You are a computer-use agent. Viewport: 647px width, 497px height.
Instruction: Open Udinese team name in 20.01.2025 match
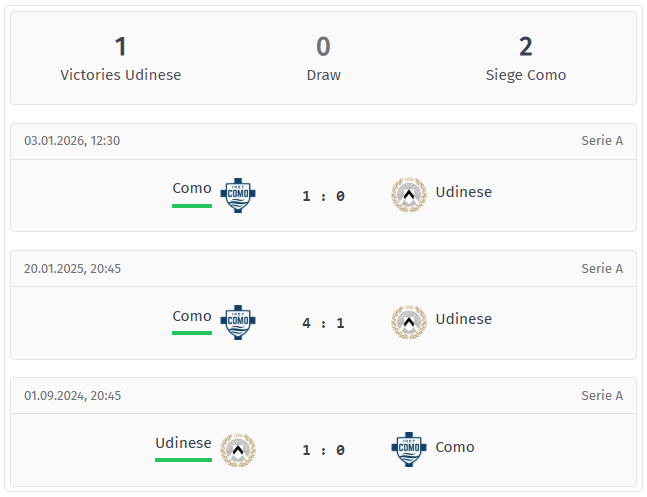[463, 319]
